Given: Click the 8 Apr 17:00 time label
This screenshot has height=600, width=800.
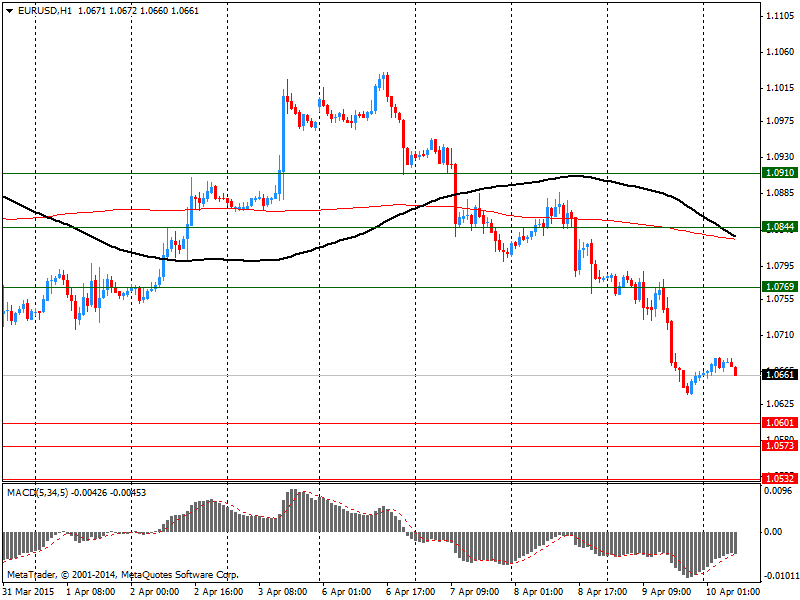Looking at the screenshot, I should point(603,592).
